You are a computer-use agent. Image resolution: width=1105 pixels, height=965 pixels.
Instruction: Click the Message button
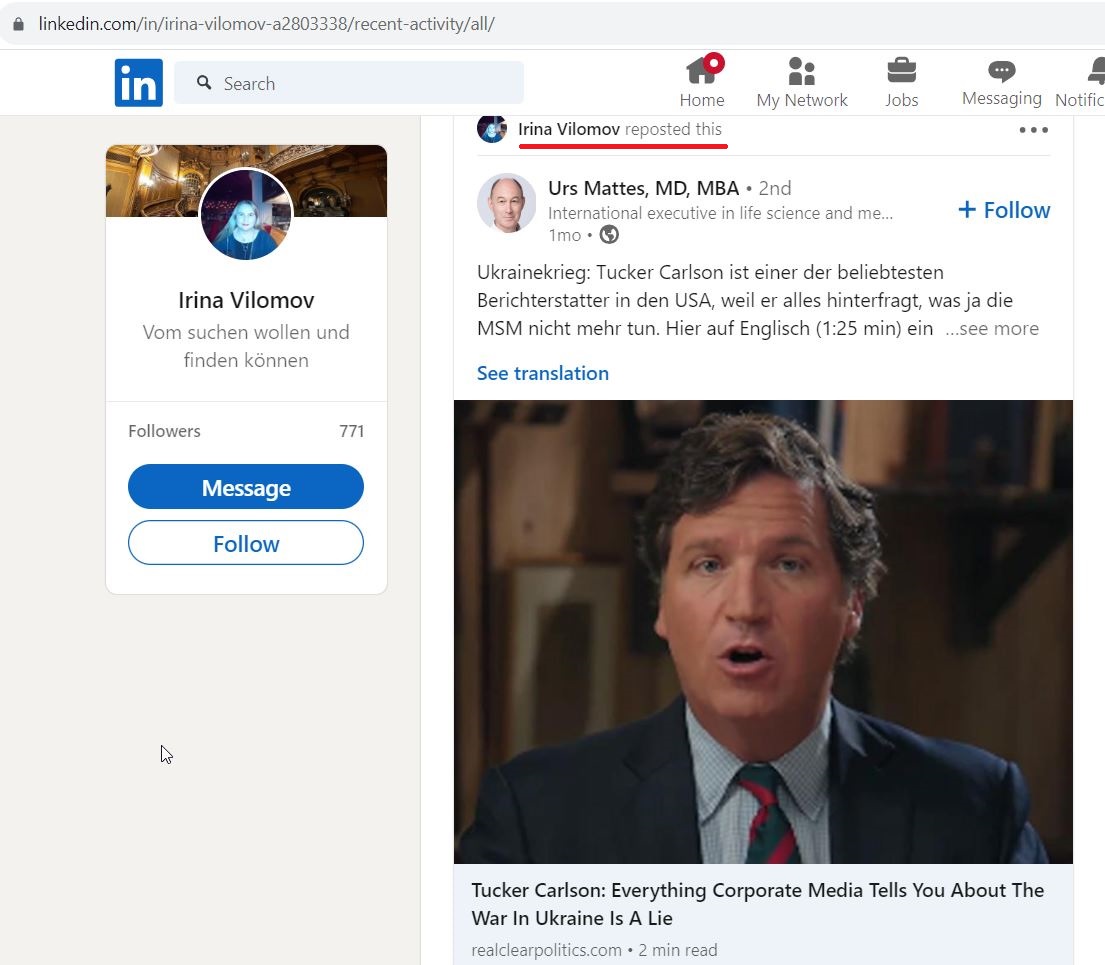246,487
